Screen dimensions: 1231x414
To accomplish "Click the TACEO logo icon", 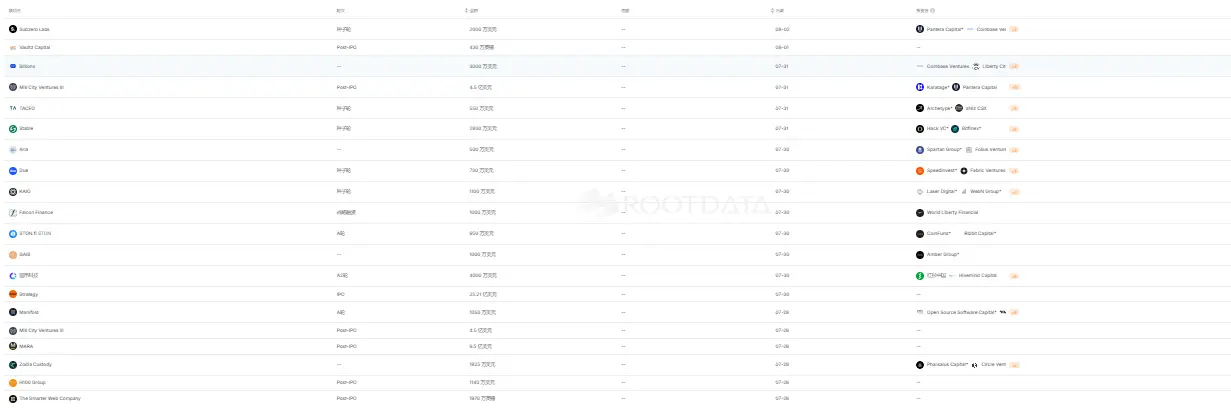I will click(13, 108).
